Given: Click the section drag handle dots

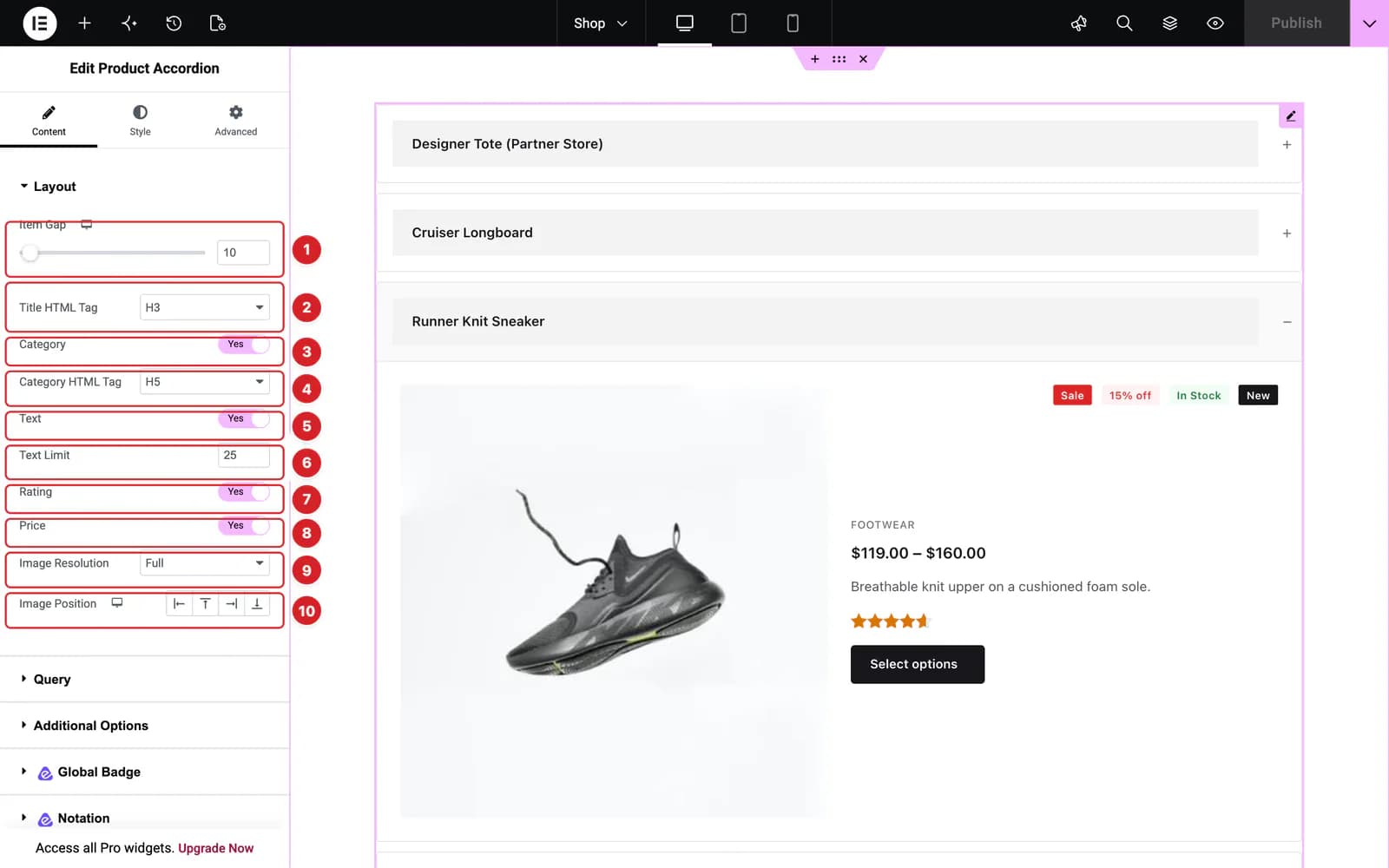Looking at the screenshot, I should [x=839, y=59].
